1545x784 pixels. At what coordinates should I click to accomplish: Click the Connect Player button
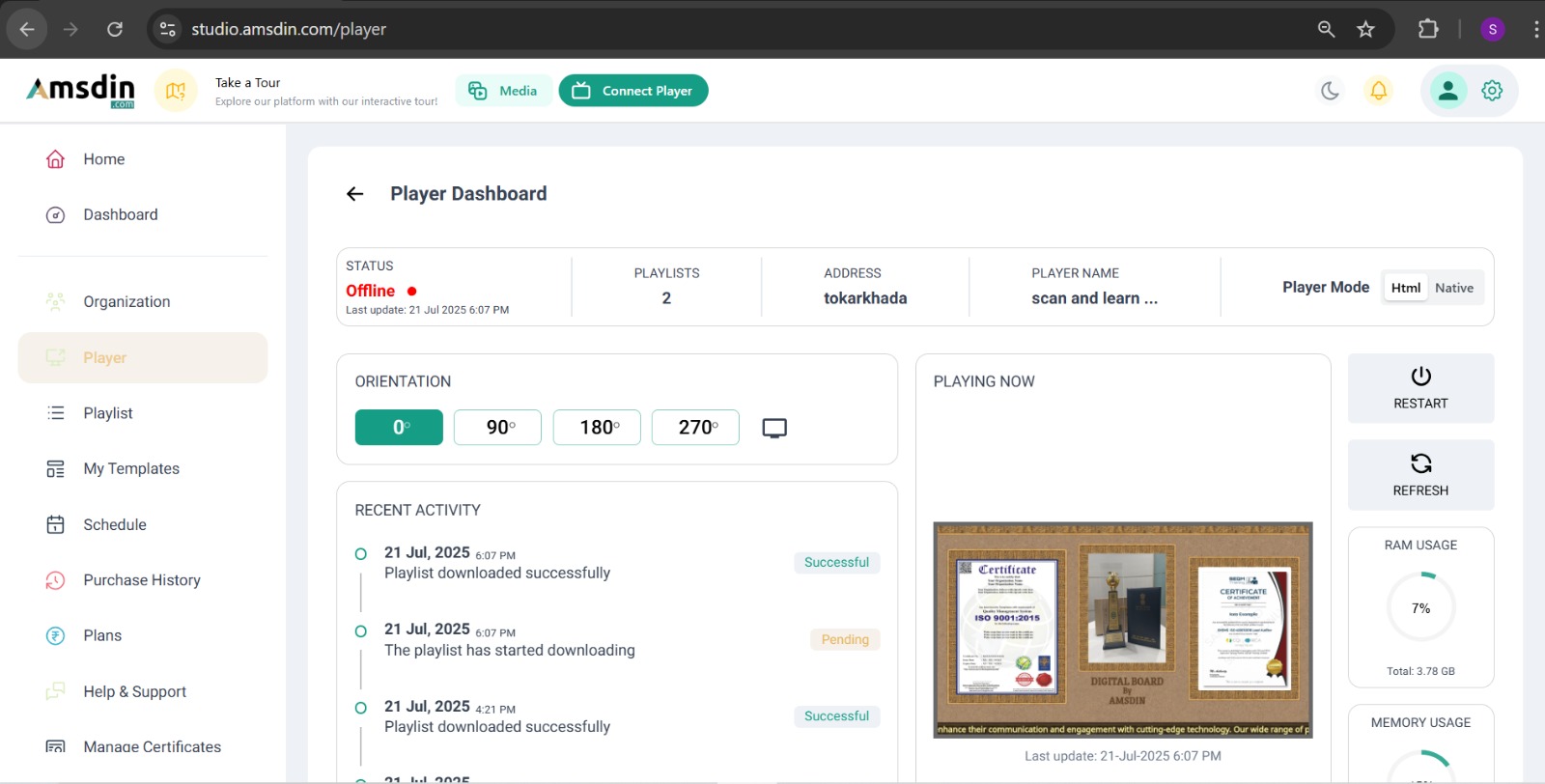[633, 91]
